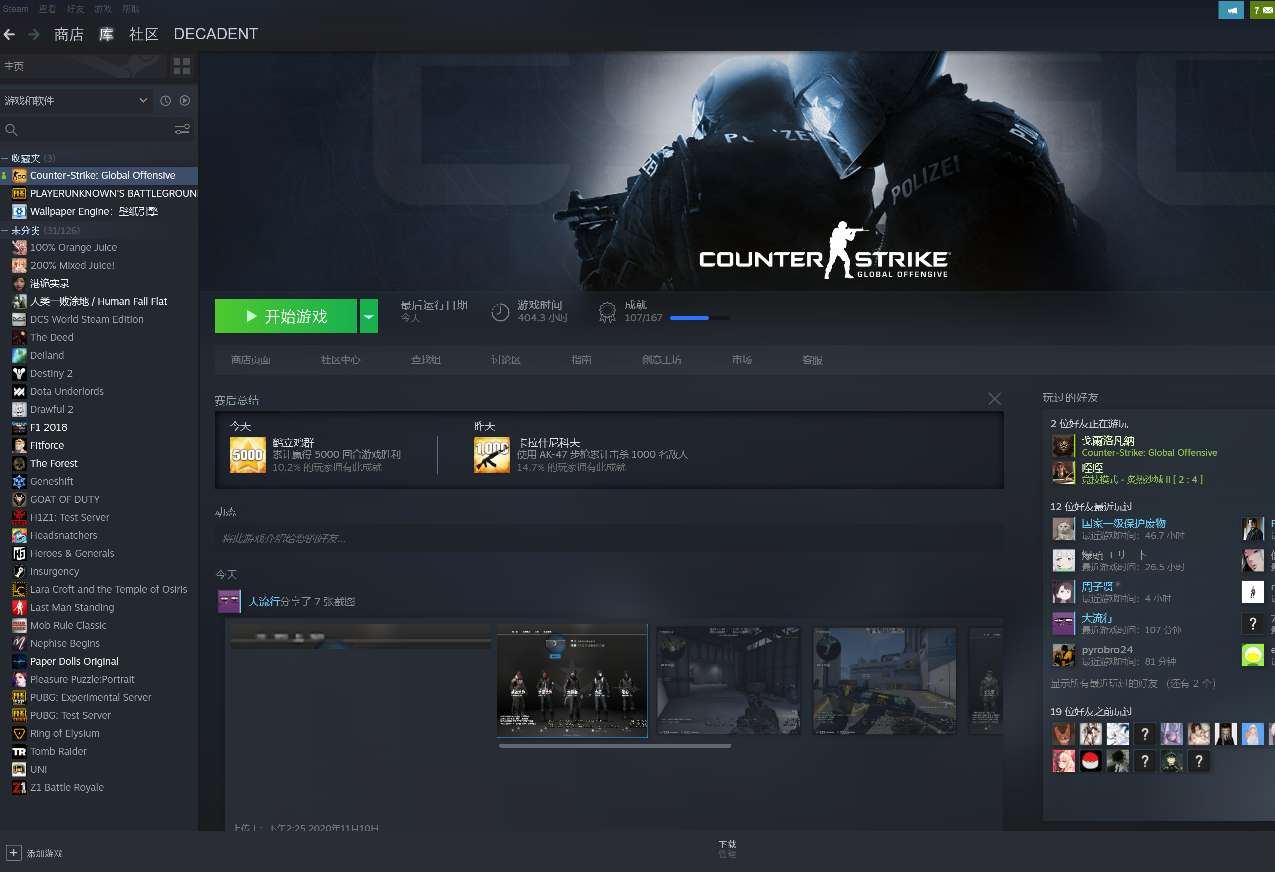Open the 5000 wins achievement icon
The image size is (1275, 872).
click(248, 455)
